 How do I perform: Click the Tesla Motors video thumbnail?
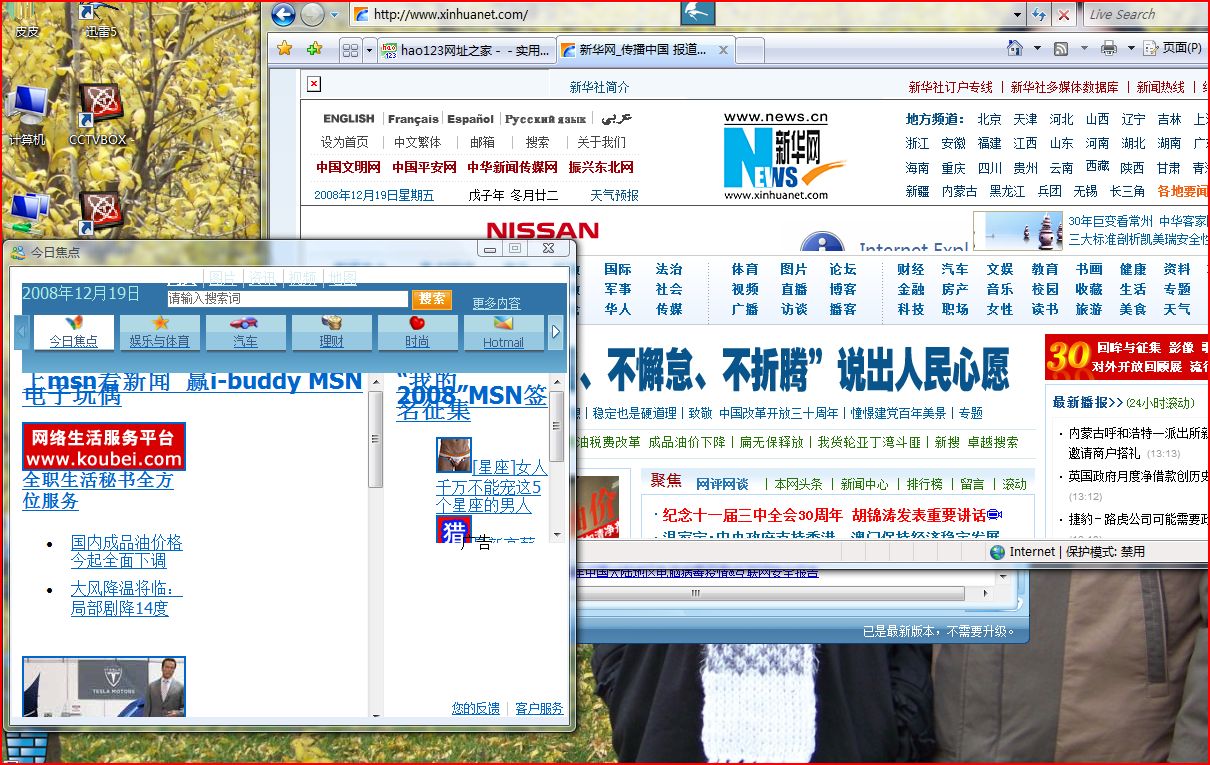104,686
